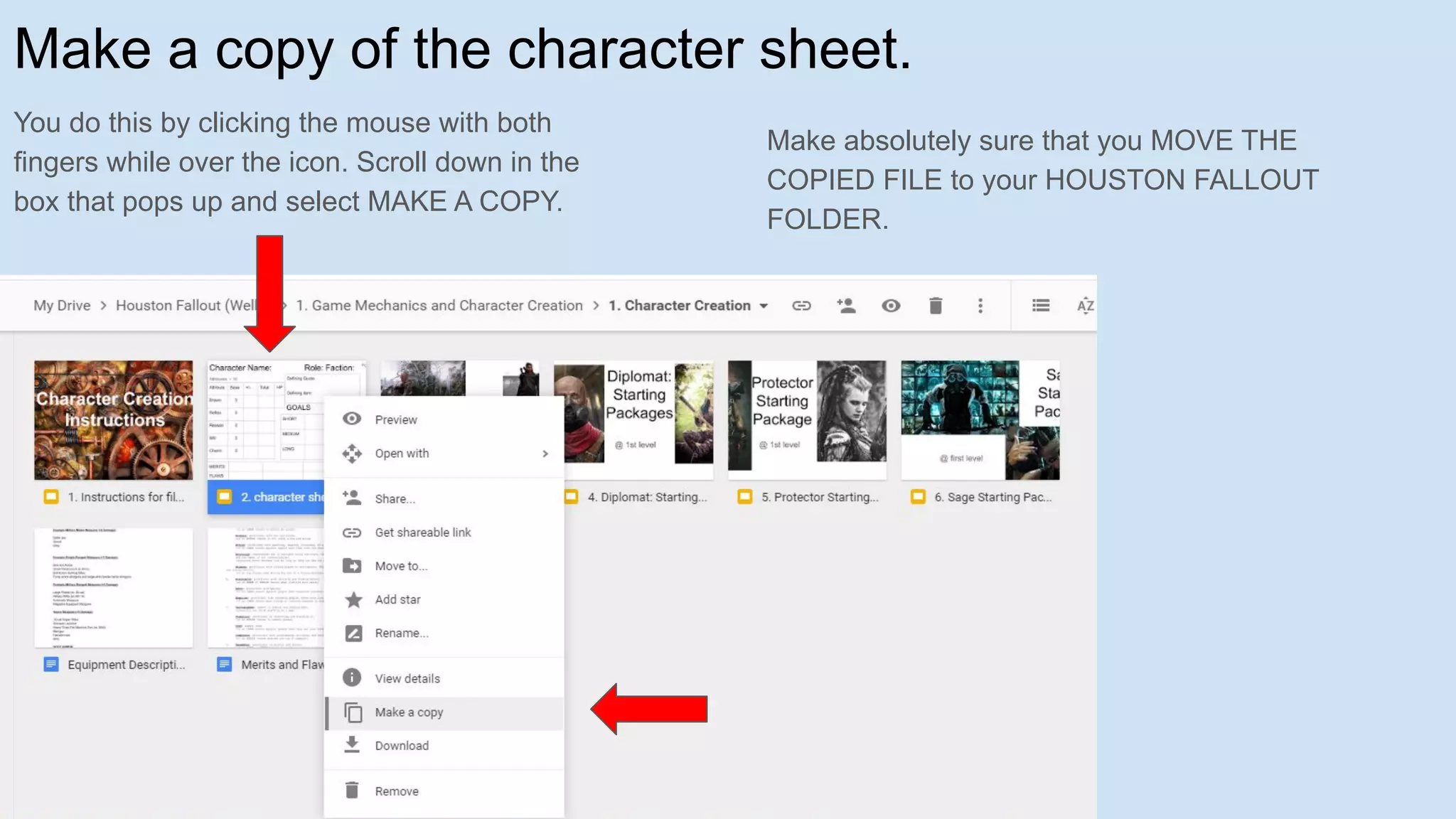The image size is (1456, 819).
Task: Click Slides icon beside Instructions file
Action: click(51, 497)
